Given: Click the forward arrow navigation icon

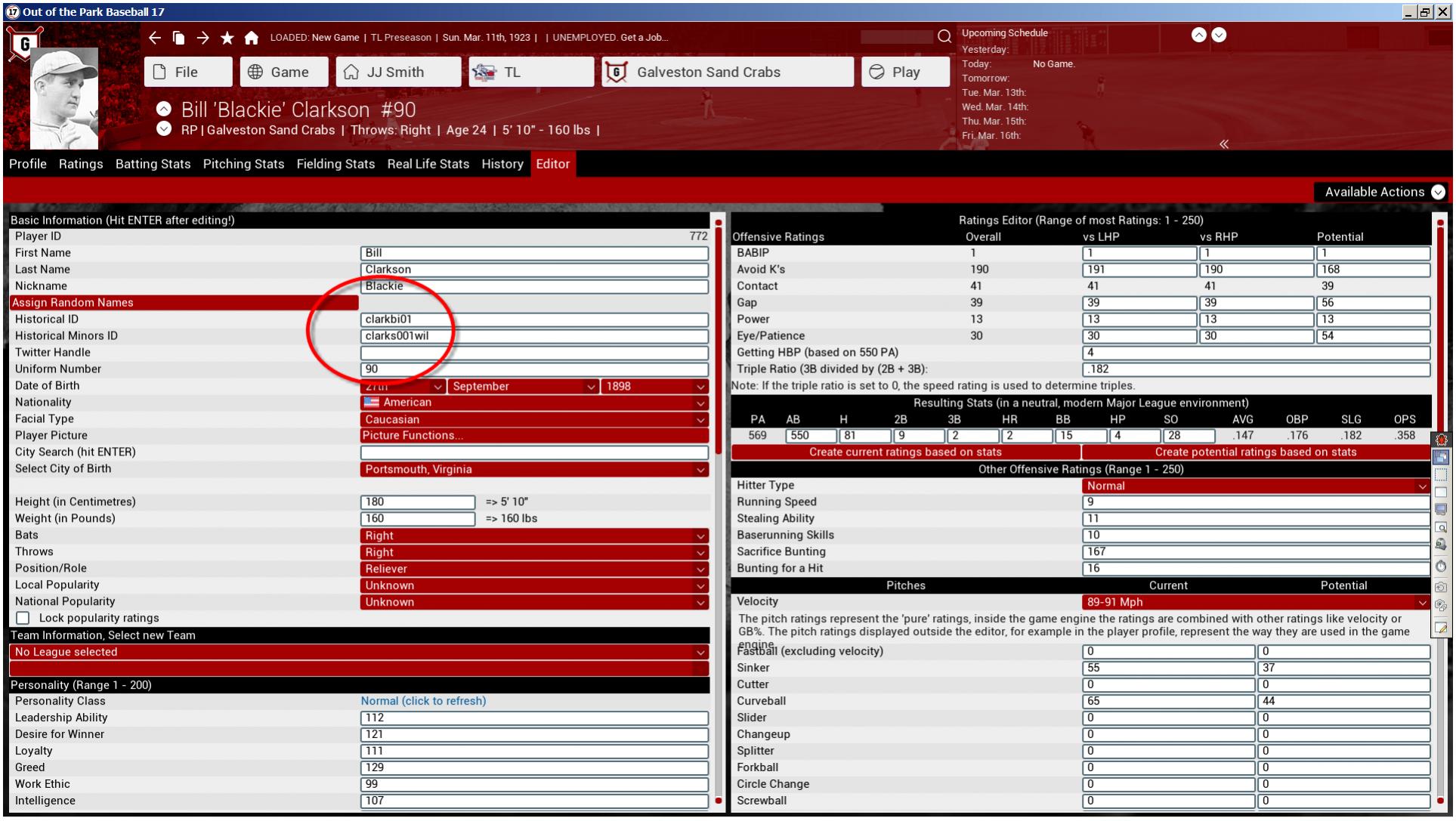Looking at the screenshot, I should pos(202,38).
